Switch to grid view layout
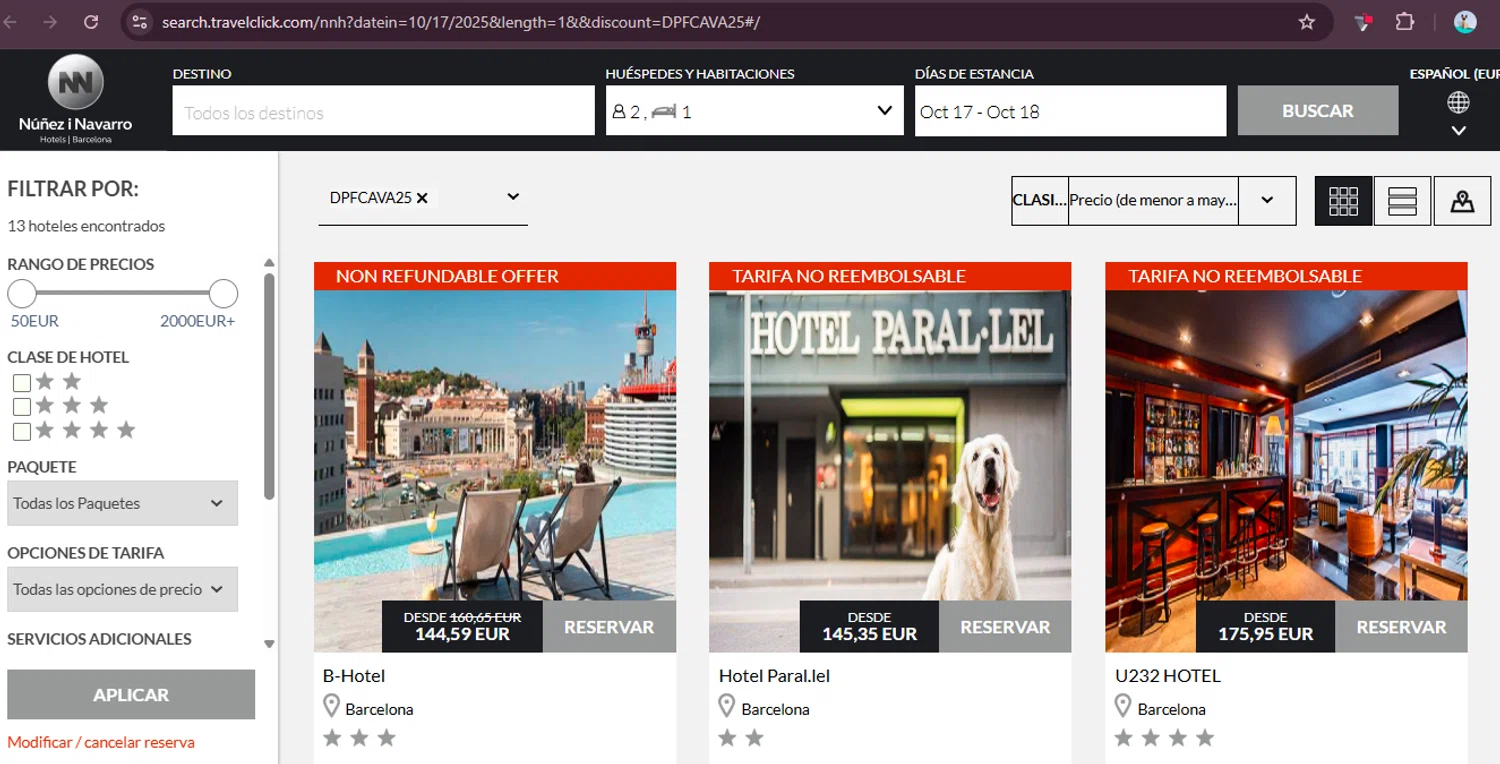This screenshot has width=1500, height=764. pos(1343,201)
